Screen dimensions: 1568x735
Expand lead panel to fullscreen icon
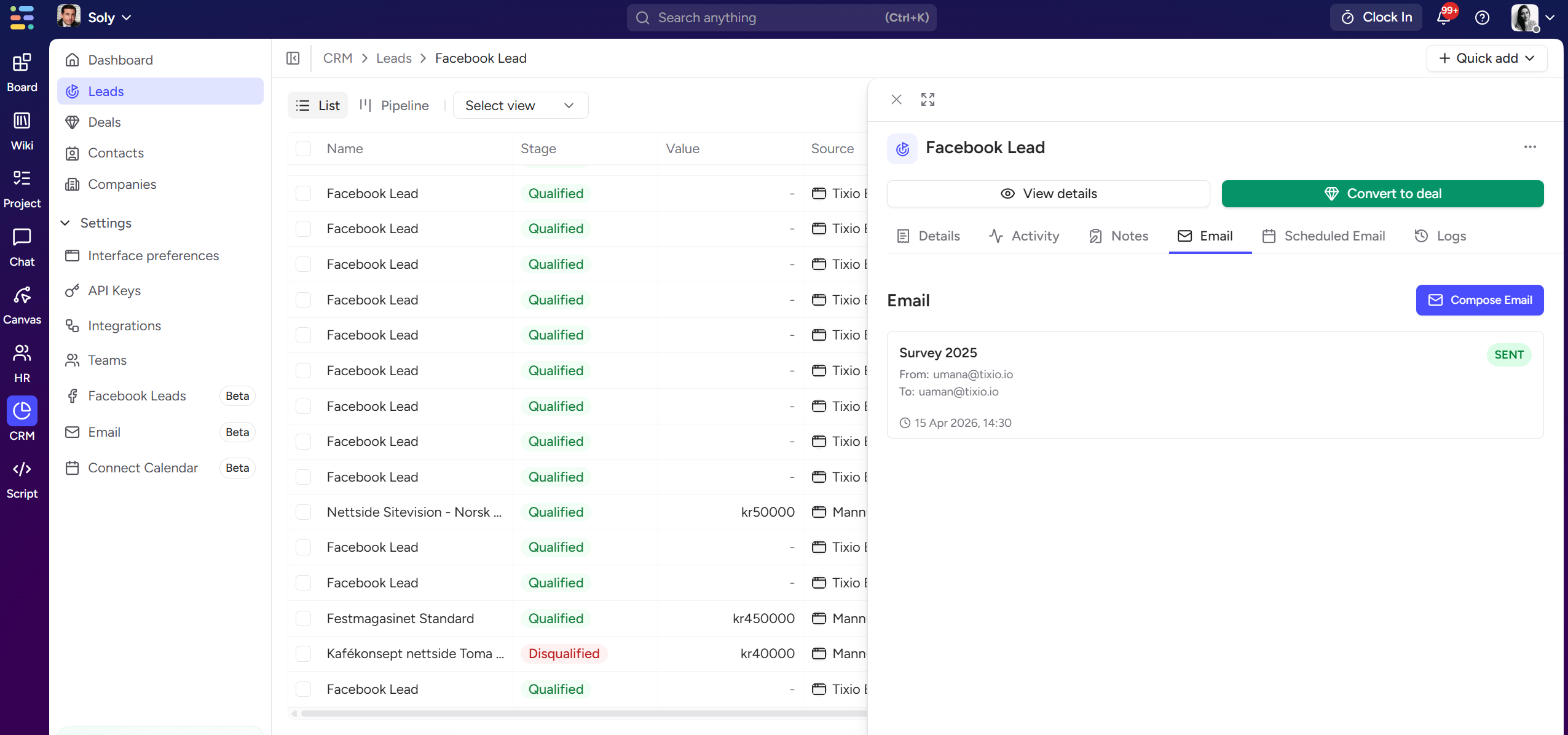928,100
